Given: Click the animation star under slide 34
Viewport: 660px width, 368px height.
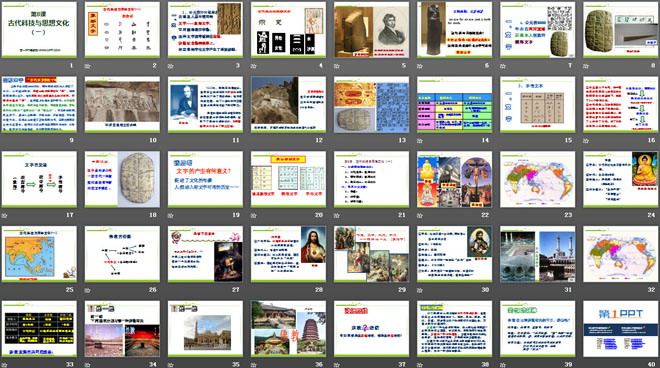Looking at the screenshot, I should point(88,365).
